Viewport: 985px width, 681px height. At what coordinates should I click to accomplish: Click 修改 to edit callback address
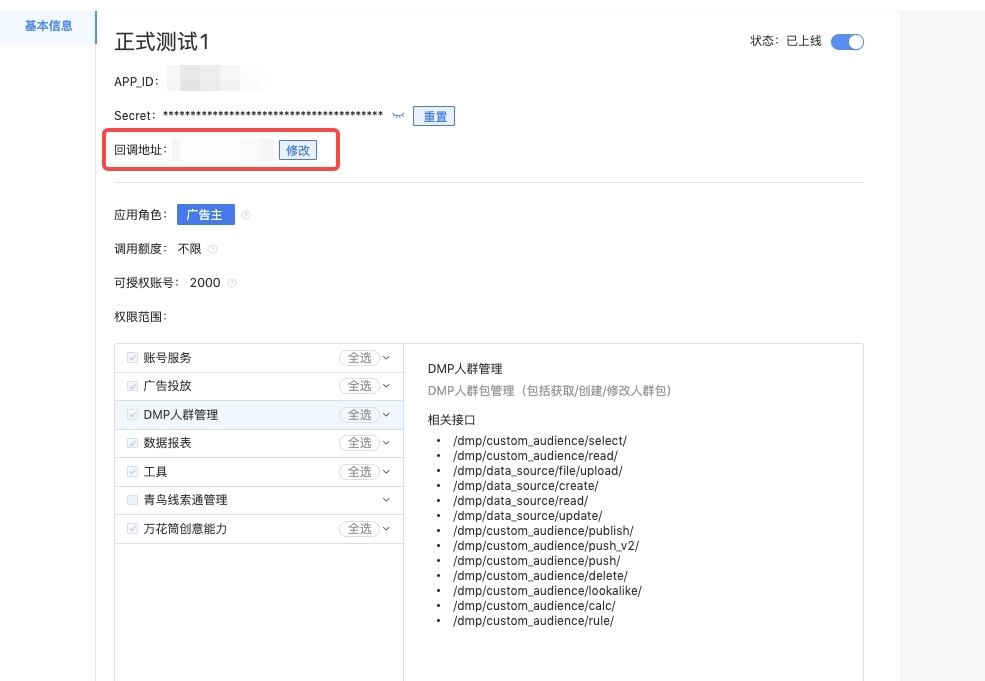point(298,150)
